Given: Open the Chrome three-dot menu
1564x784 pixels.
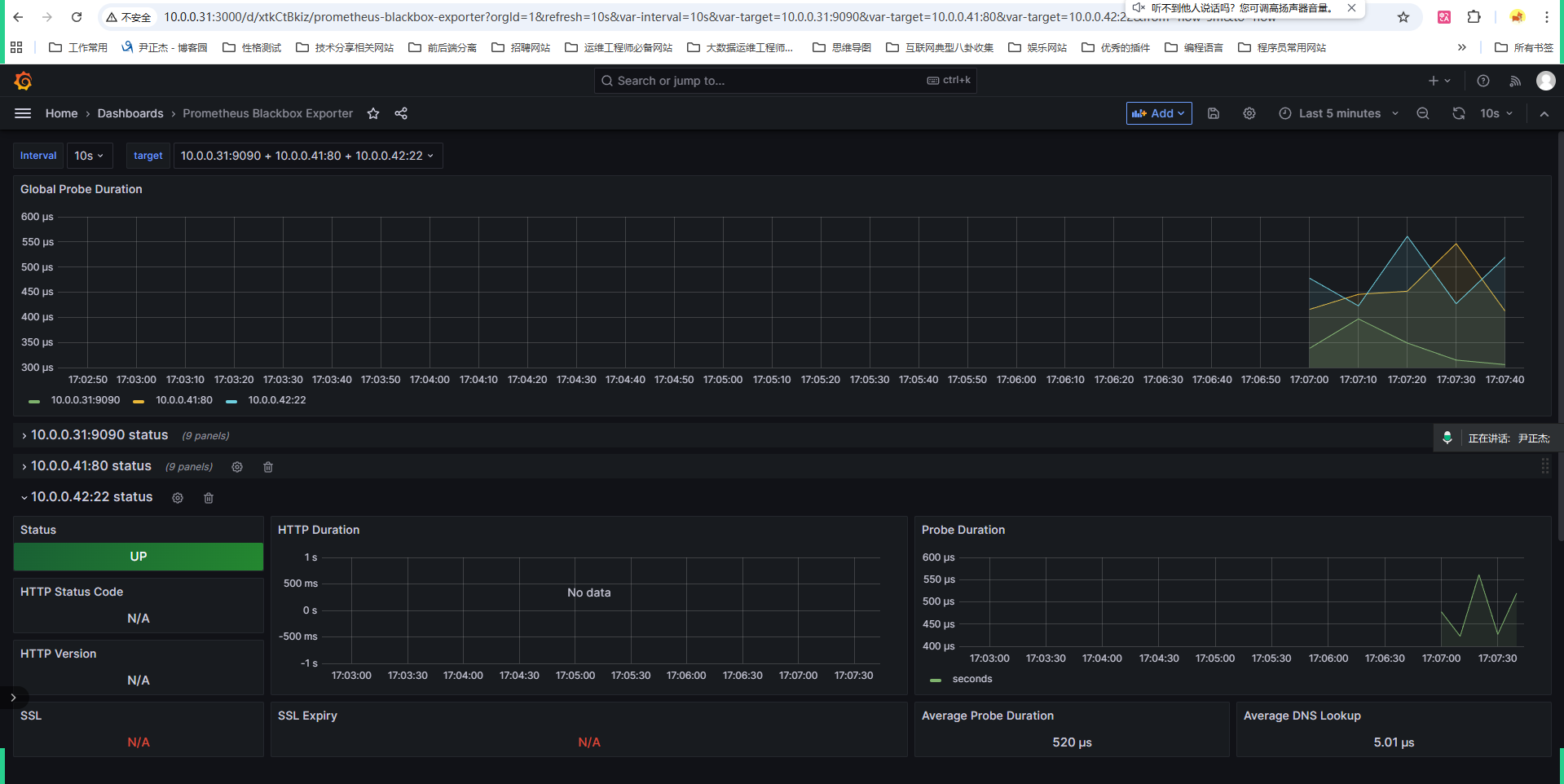Looking at the screenshot, I should (1547, 17).
